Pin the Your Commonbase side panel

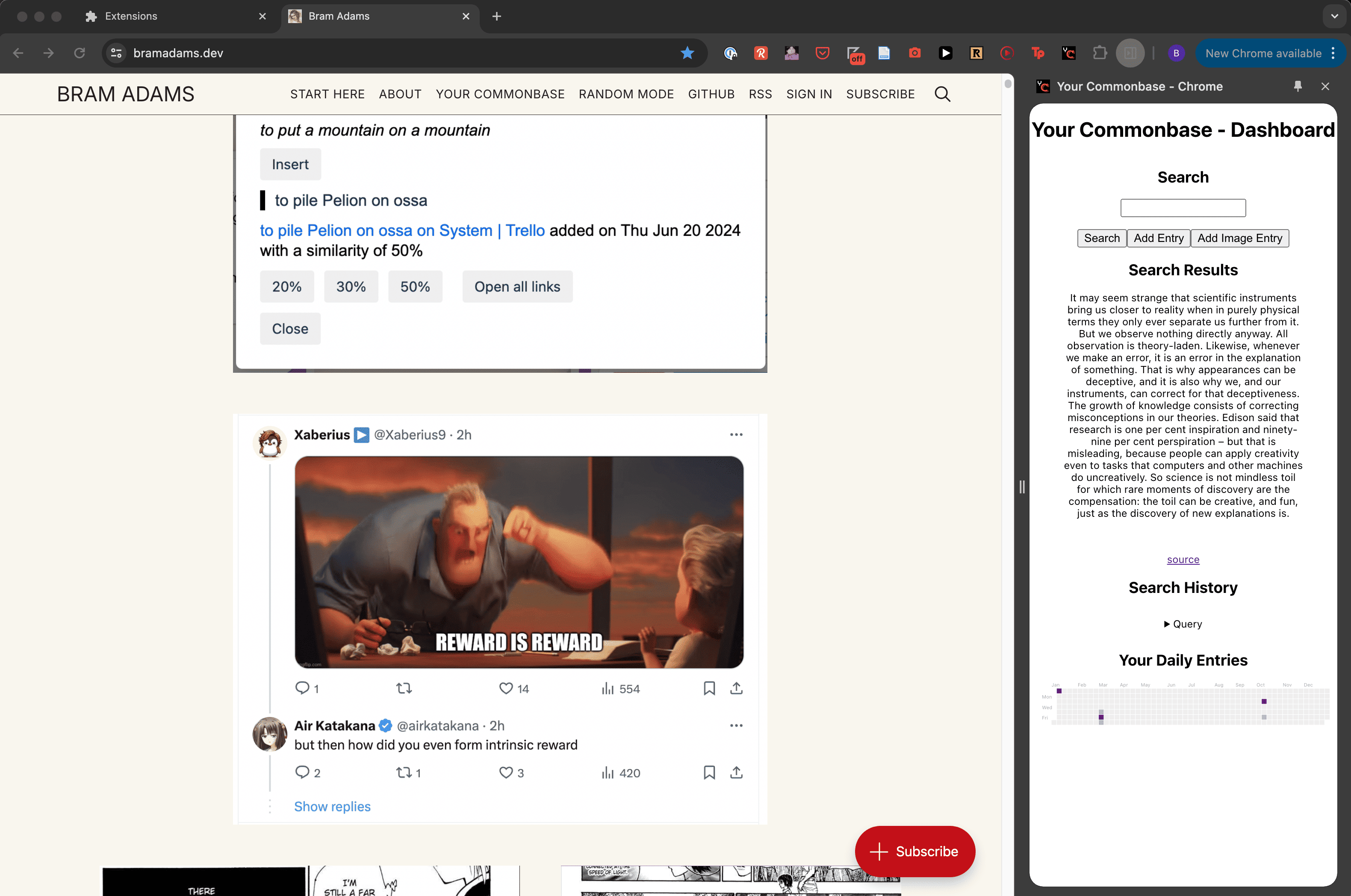point(1297,86)
